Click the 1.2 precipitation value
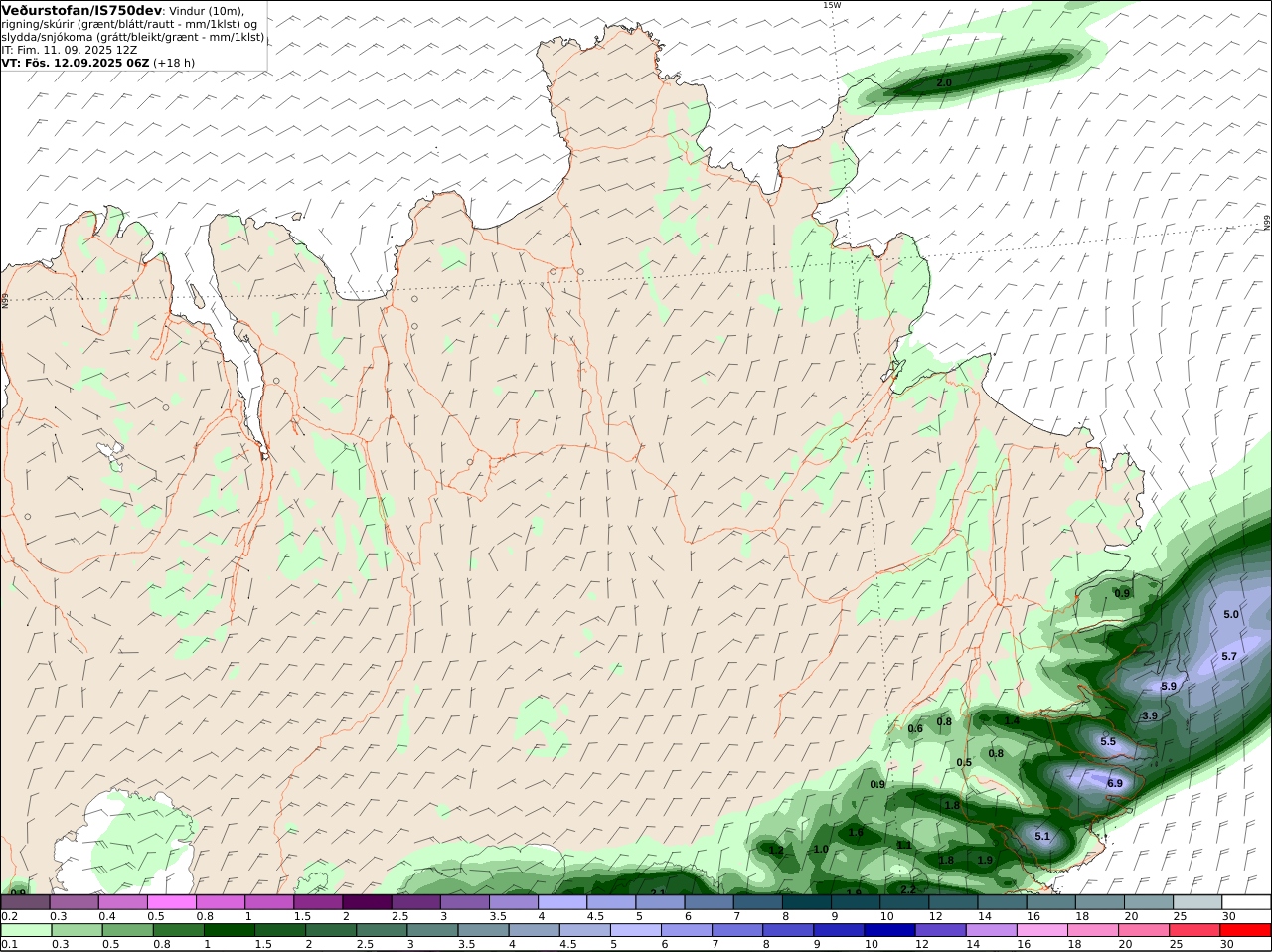The height and width of the screenshot is (952, 1272). (x=776, y=850)
